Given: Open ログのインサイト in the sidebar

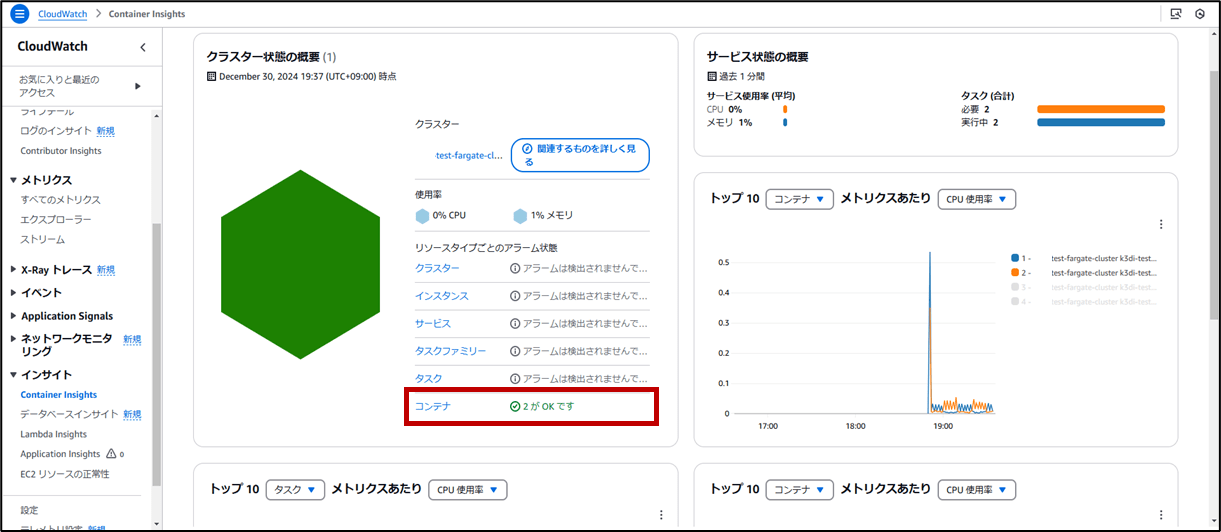Looking at the screenshot, I should click(56, 131).
